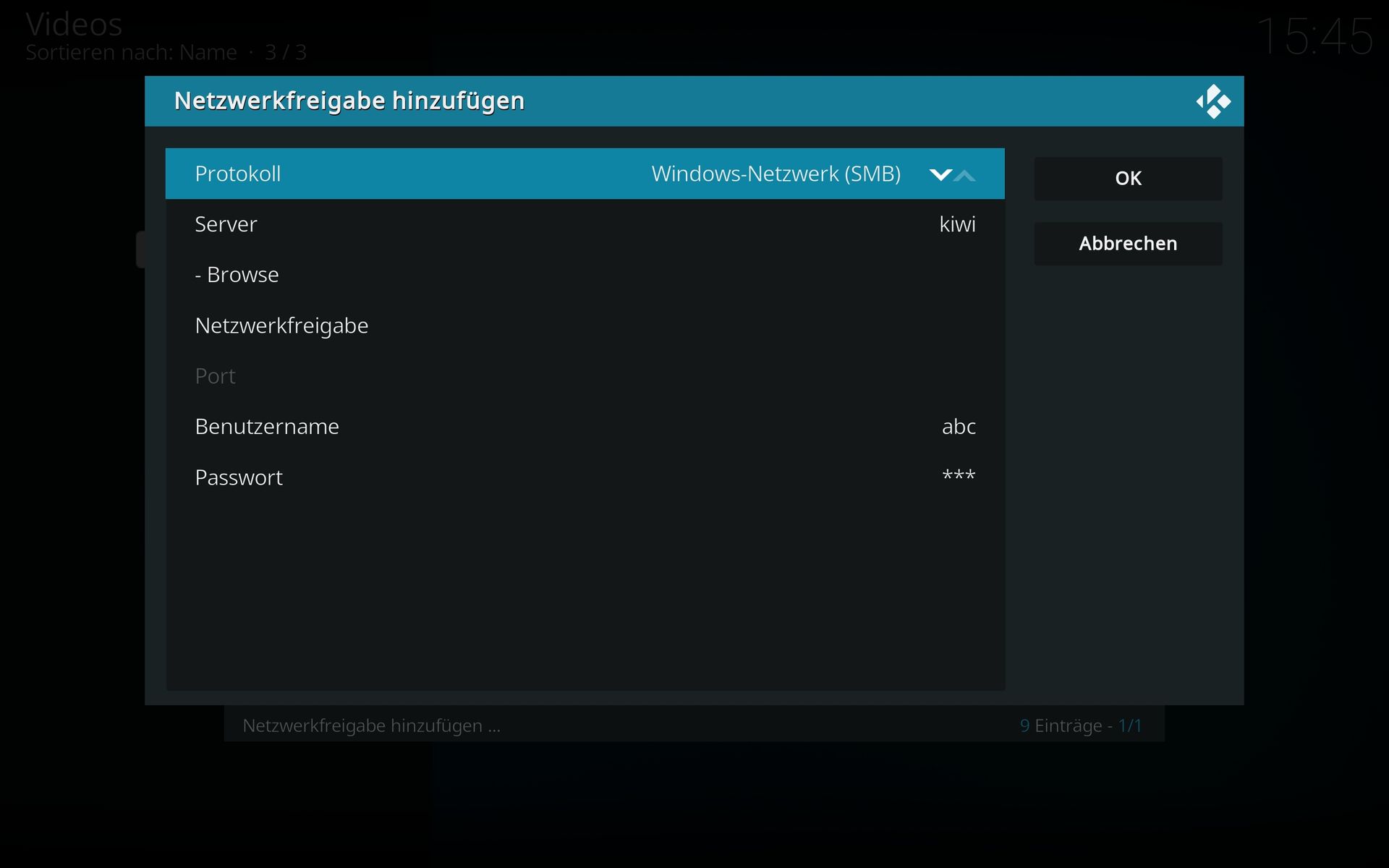Click the '9 Einträge - 1/1' counter
This screenshot has height=868, width=1389.
[1081, 726]
